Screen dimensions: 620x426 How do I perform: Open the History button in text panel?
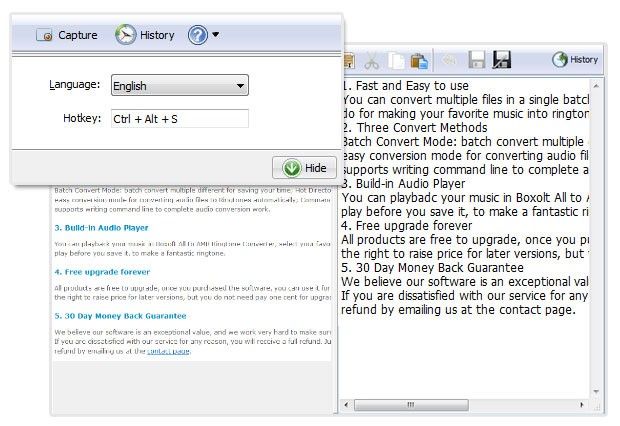click(576, 60)
